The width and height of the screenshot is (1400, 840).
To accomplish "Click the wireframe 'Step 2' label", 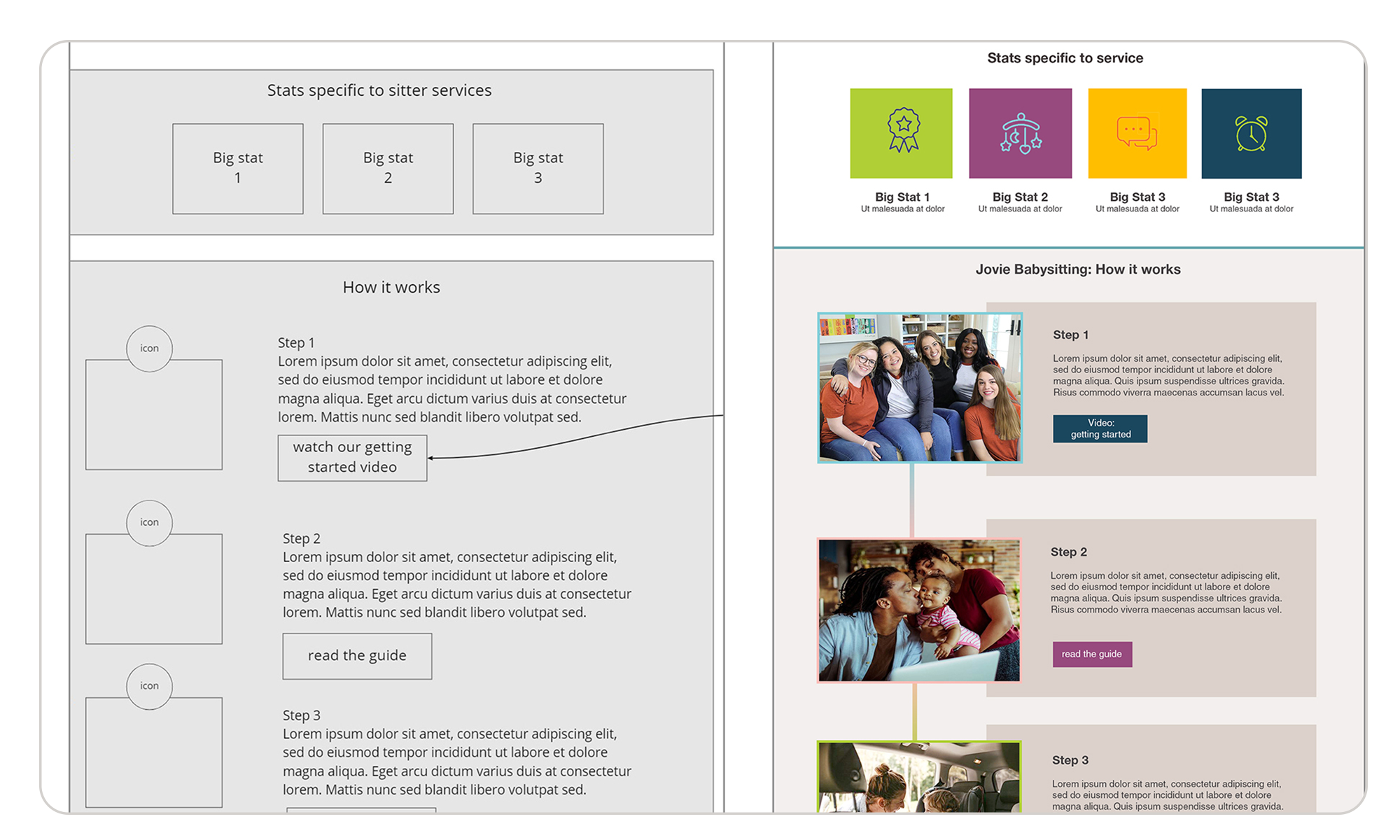I will [302, 539].
